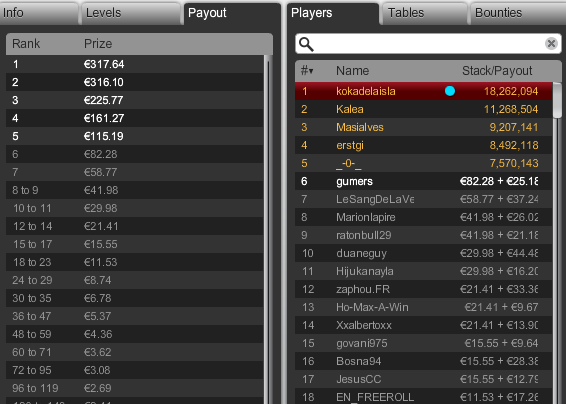Click the €161.27 fourth place prize
Screen dimensions: 566x404
(x=104, y=118)
